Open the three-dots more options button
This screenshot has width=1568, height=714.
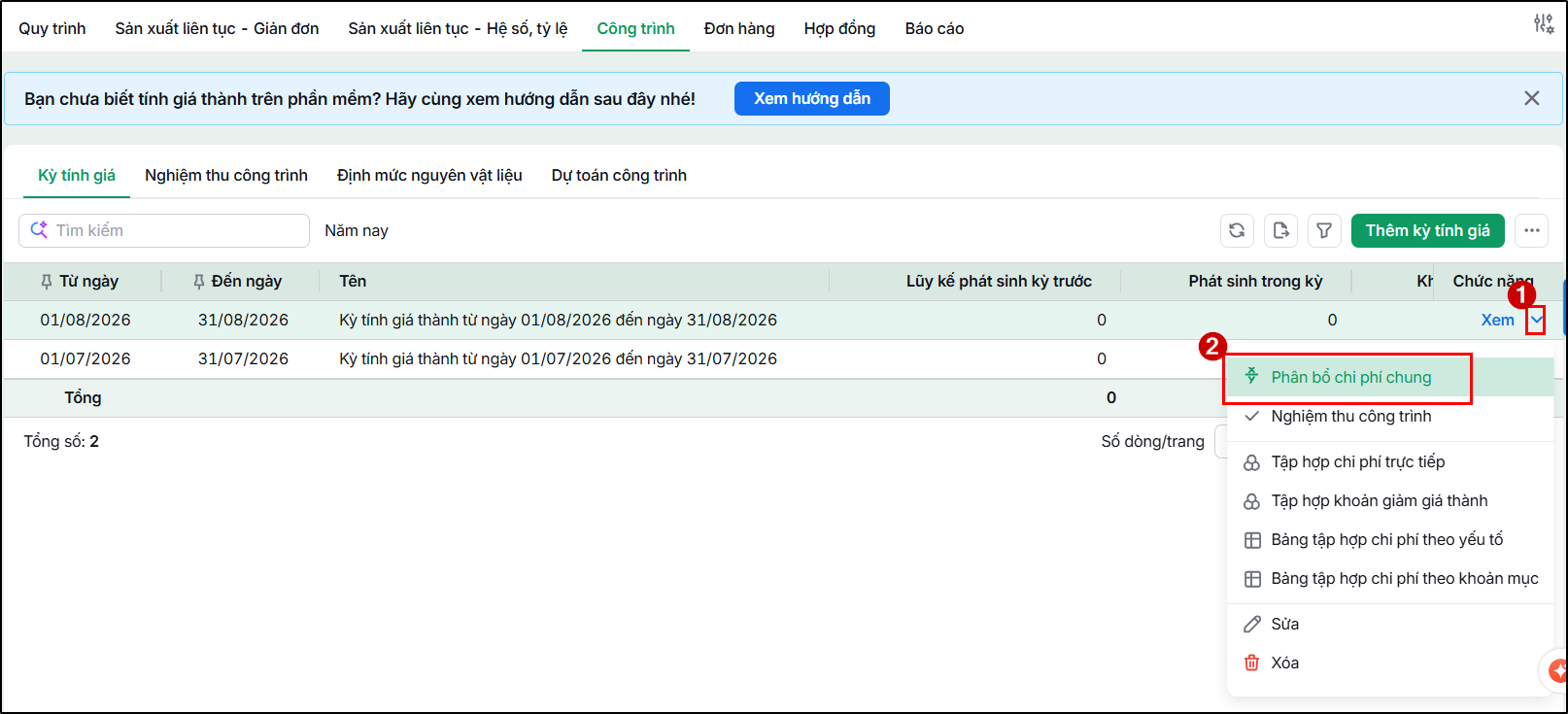coord(1532,230)
